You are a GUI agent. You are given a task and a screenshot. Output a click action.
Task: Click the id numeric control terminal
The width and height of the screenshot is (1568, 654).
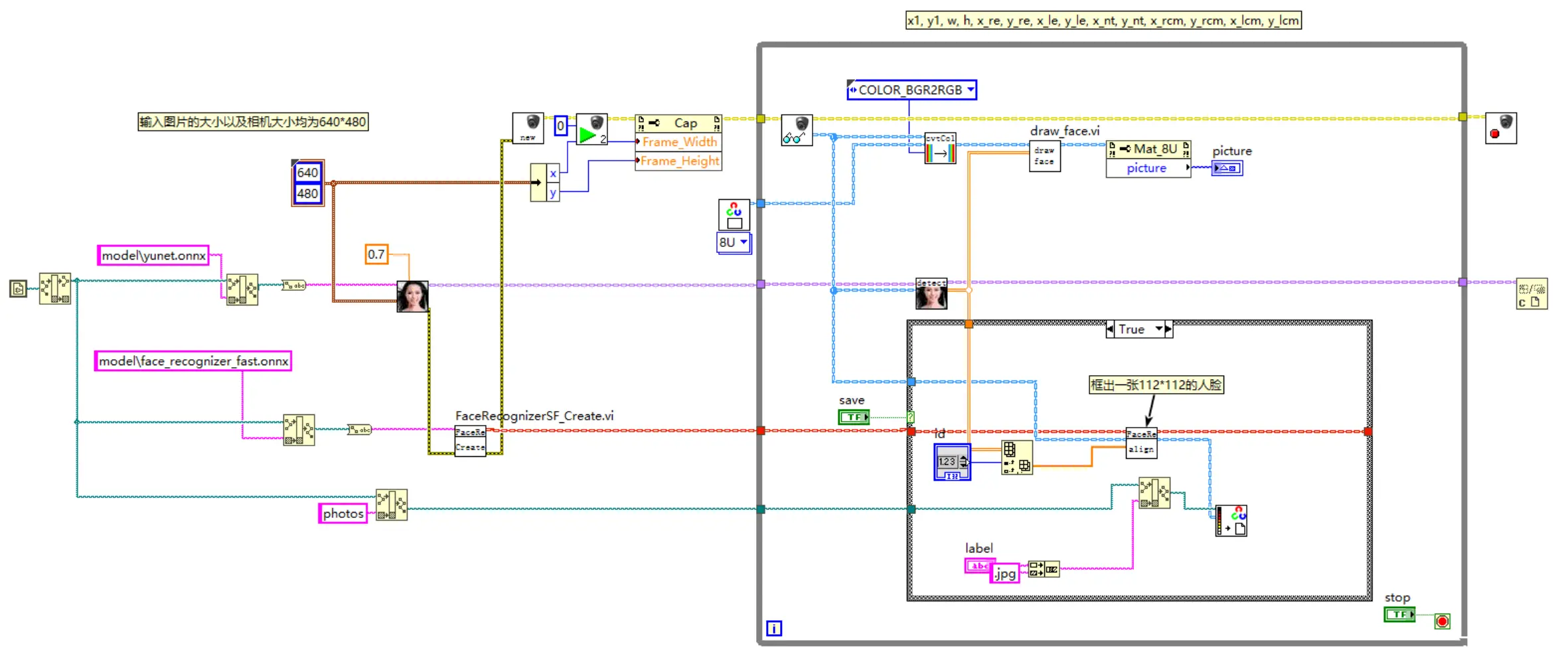(x=952, y=462)
